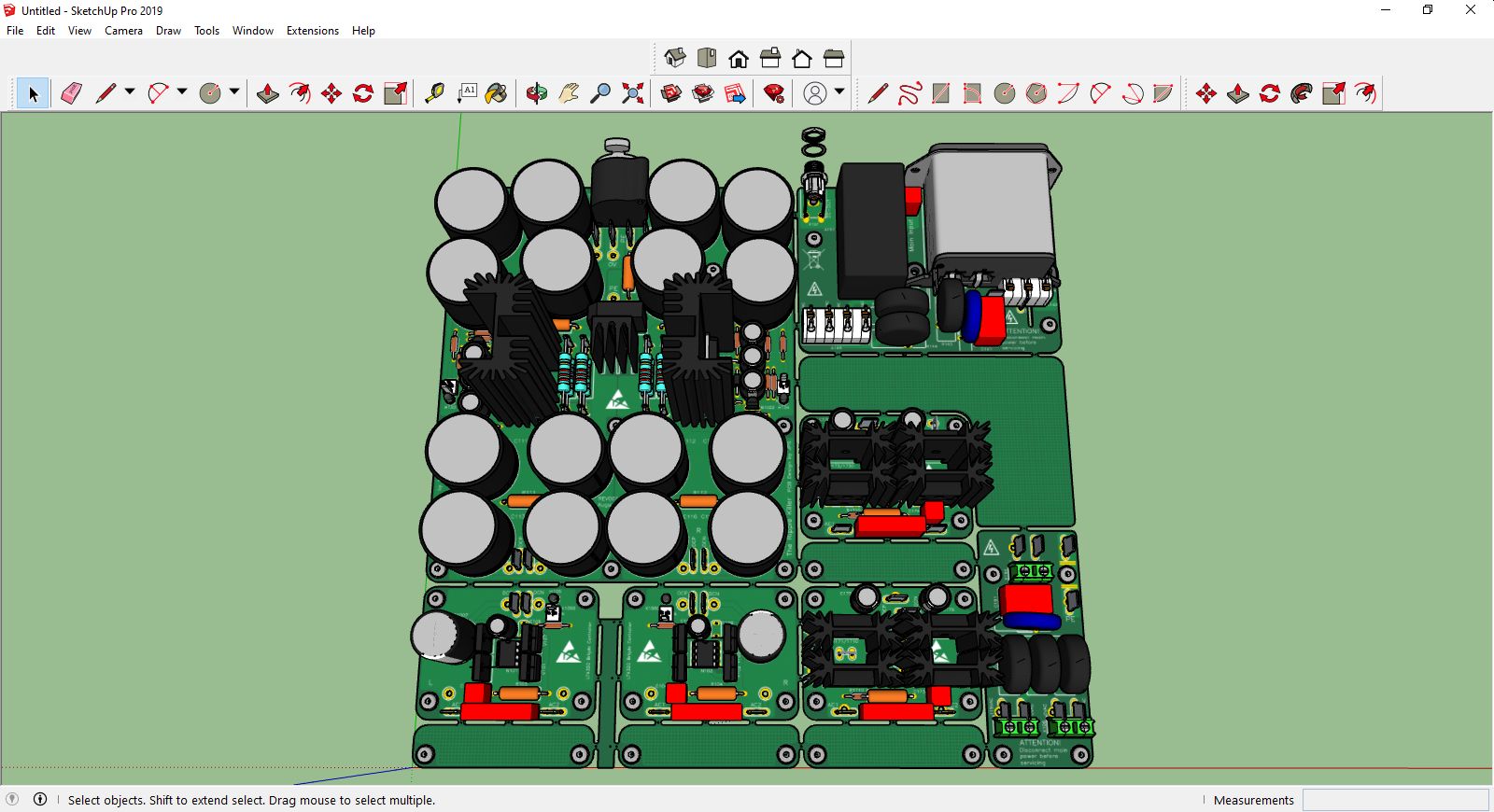Choose the Zoom magnifier tool
Image resolution: width=1494 pixels, height=812 pixels.
pos(600,93)
